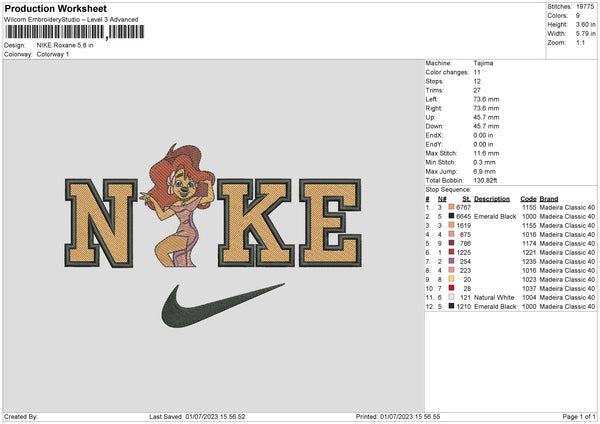Pick the orange swatch beside stitch count 1619

(452, 225)
